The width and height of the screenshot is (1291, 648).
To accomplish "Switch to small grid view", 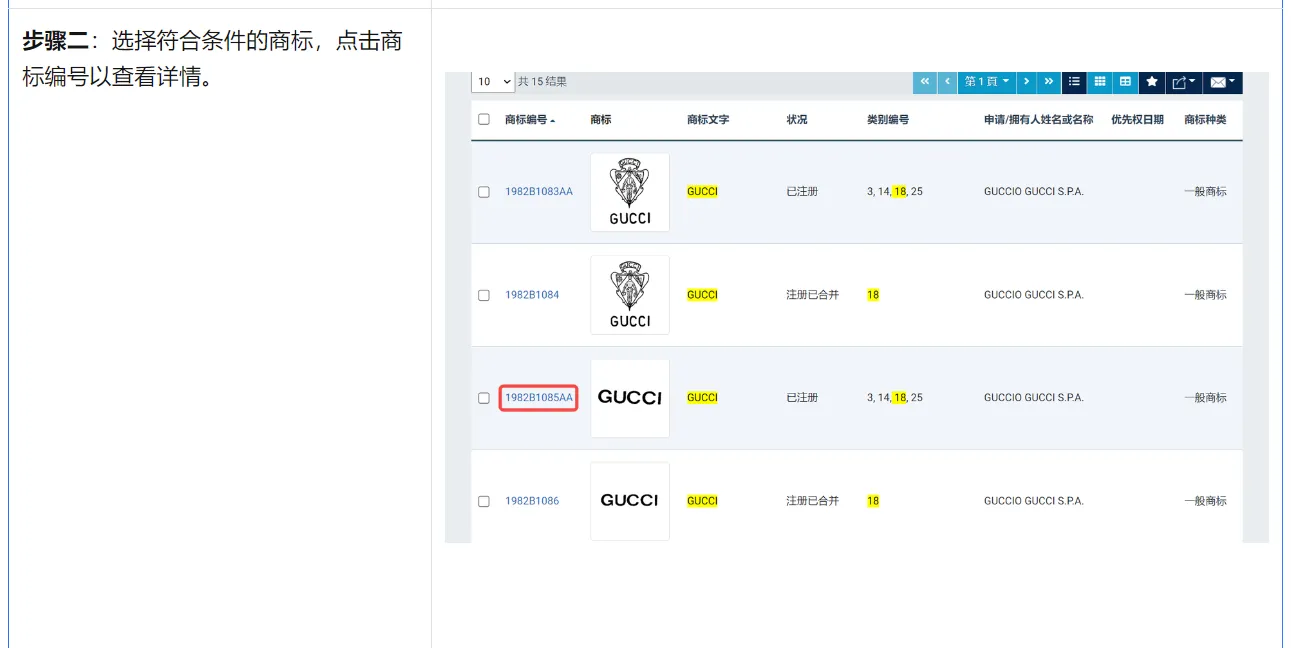I will pos(1100,82).
